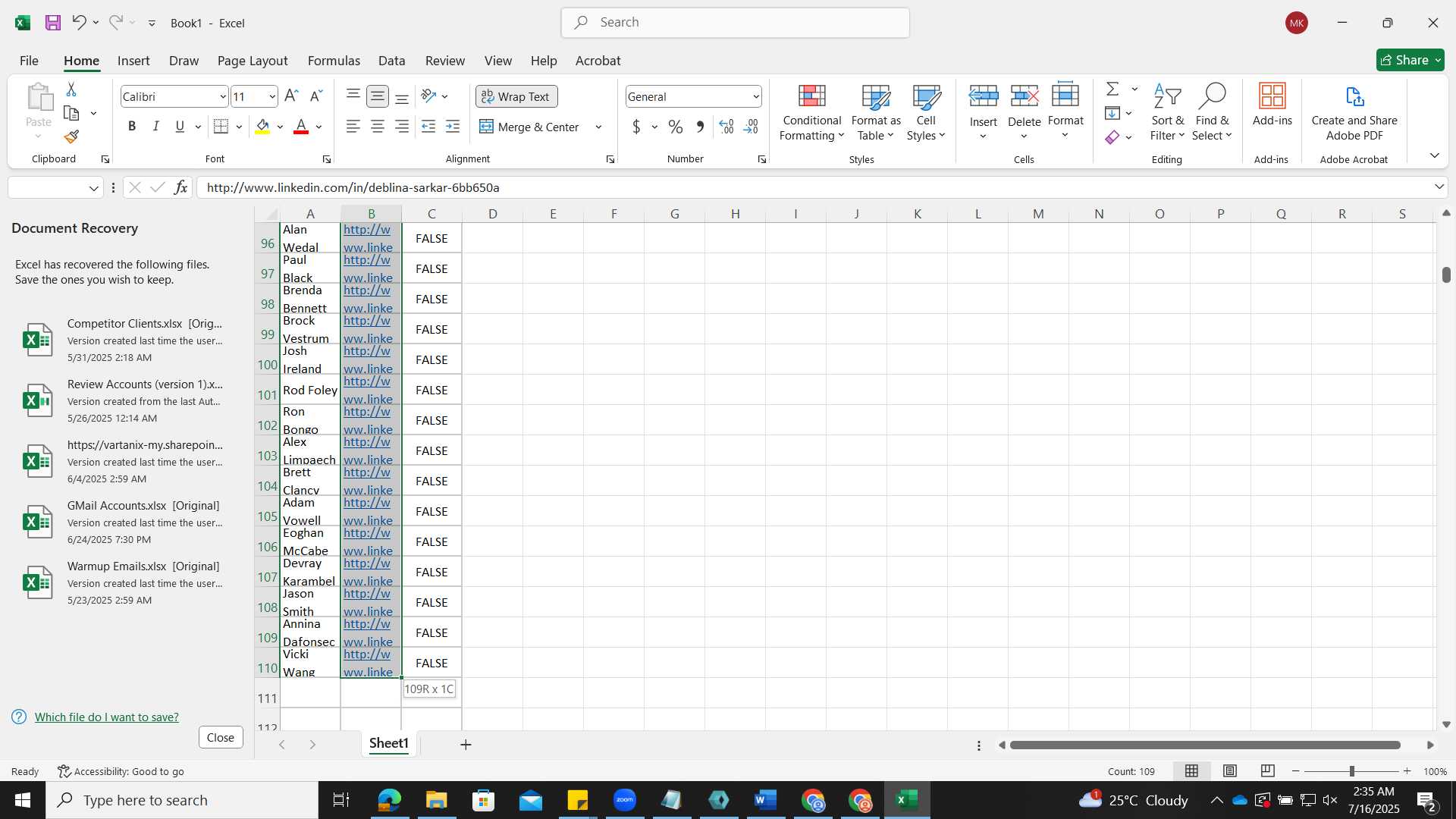The image size is (1456, 819).
Task: Click the AutoSum sigma icon
Action: coord(1112,89)
